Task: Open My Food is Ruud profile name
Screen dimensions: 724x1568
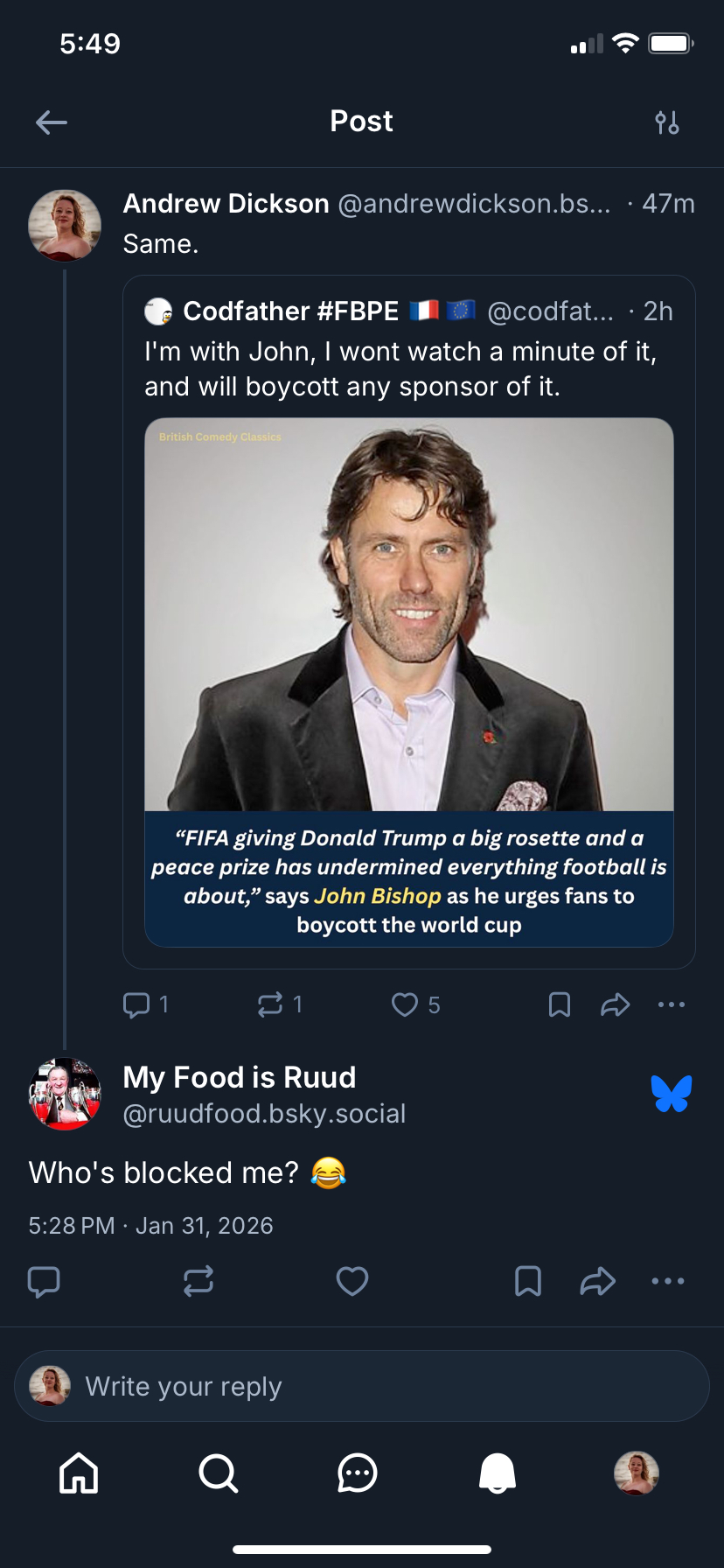Action: (240, 1077)
